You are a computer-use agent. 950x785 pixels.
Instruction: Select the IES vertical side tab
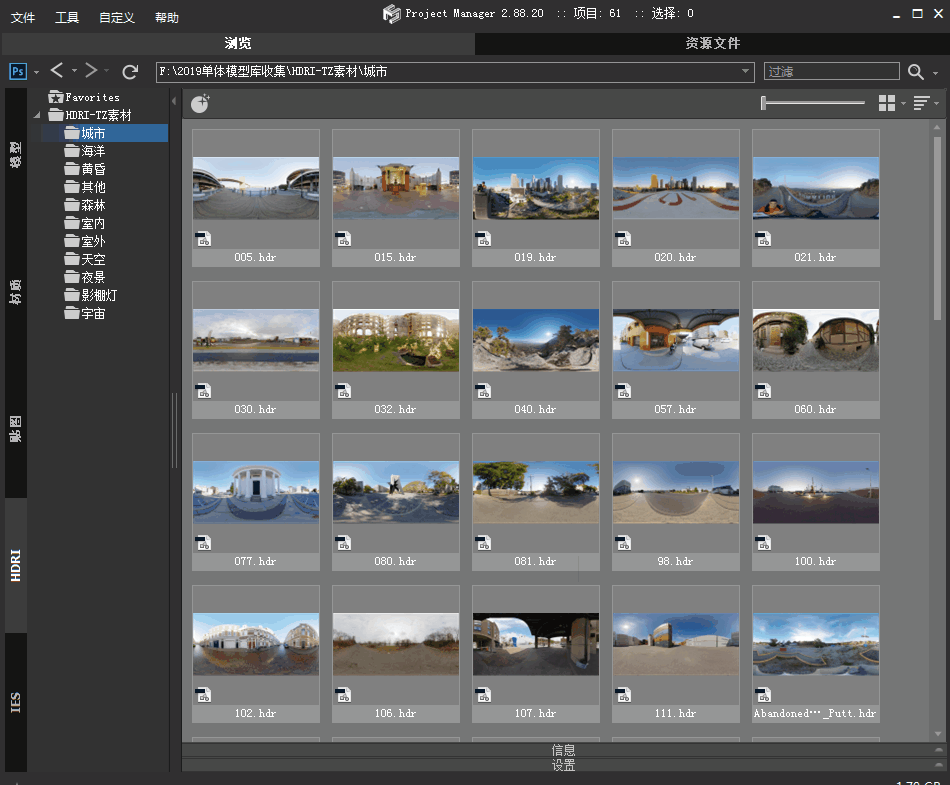pos(16,703)
